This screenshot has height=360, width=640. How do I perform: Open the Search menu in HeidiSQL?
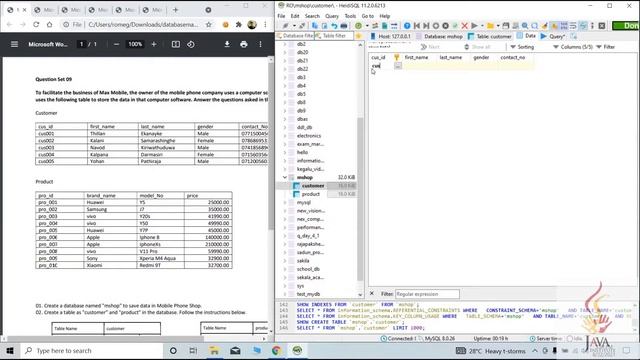click(312, 16)
